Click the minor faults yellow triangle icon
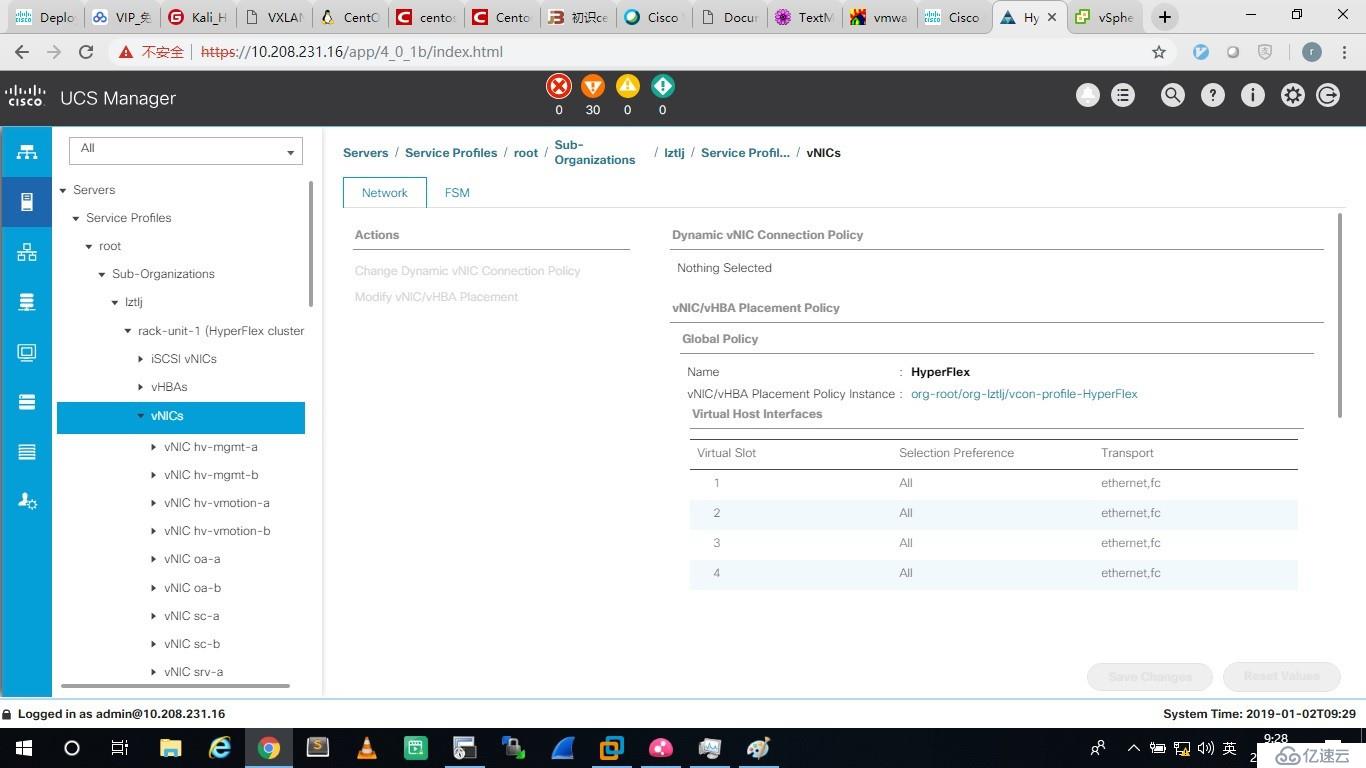 pos(628,86)
